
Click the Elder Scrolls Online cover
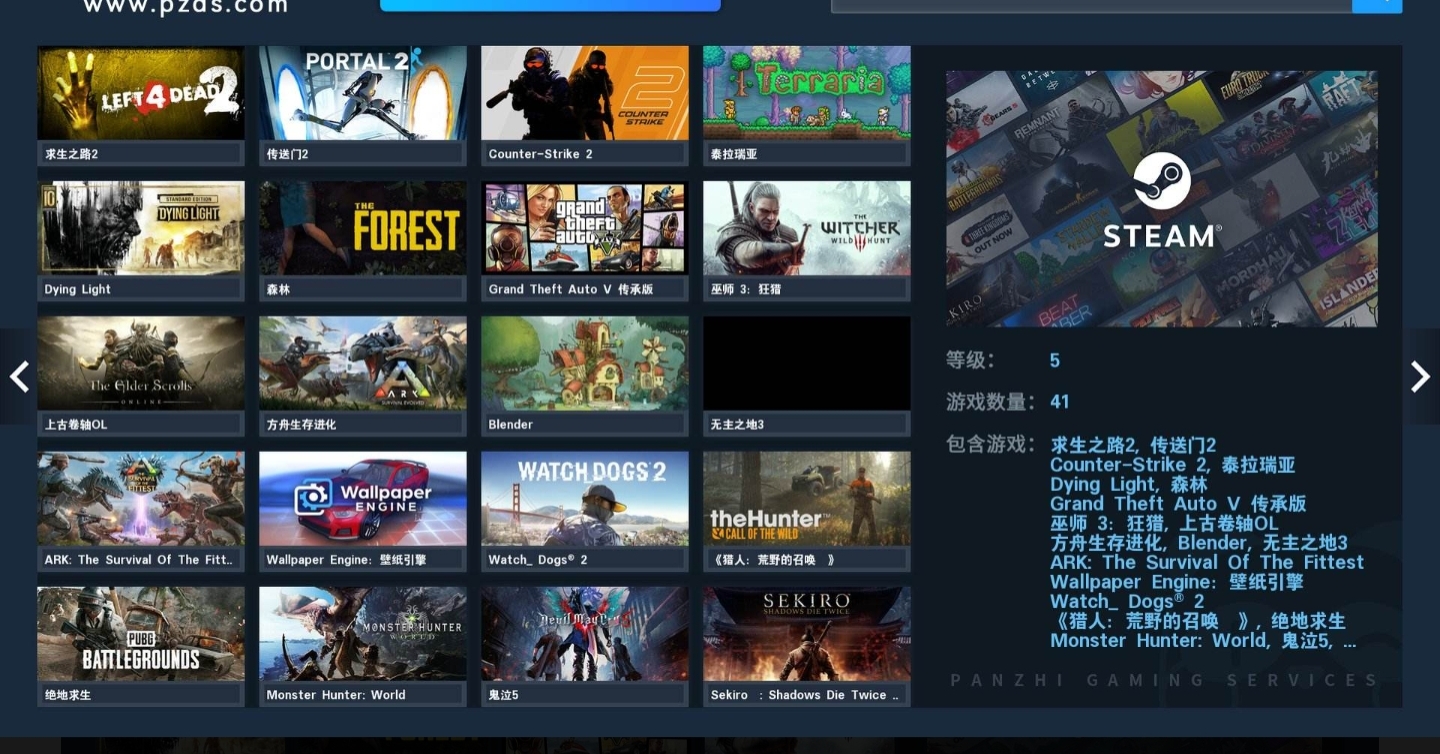coord(141,363)
